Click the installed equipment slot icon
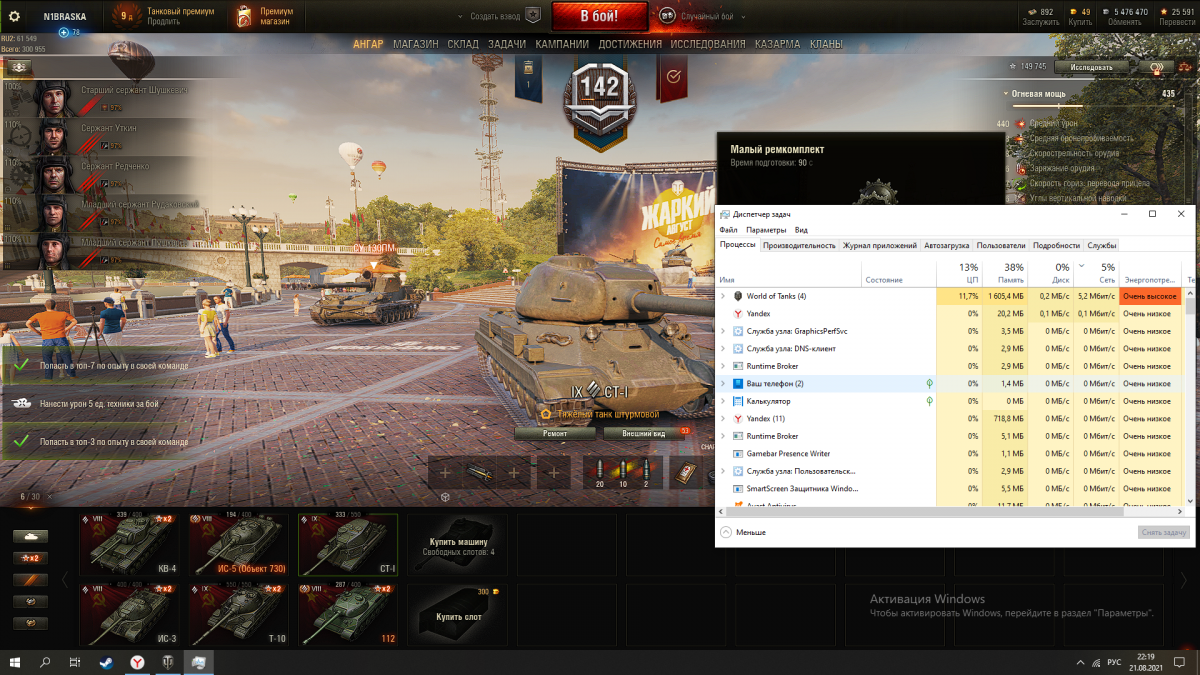This screenshot has width=1200, height=675. click(x=479, y=473)
